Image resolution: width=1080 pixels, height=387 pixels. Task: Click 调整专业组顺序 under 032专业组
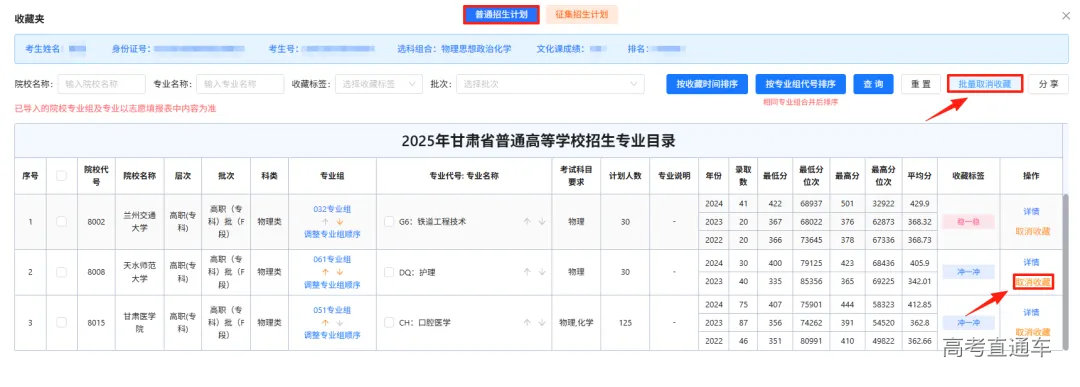pyautogui.click(x=332, y=234)
